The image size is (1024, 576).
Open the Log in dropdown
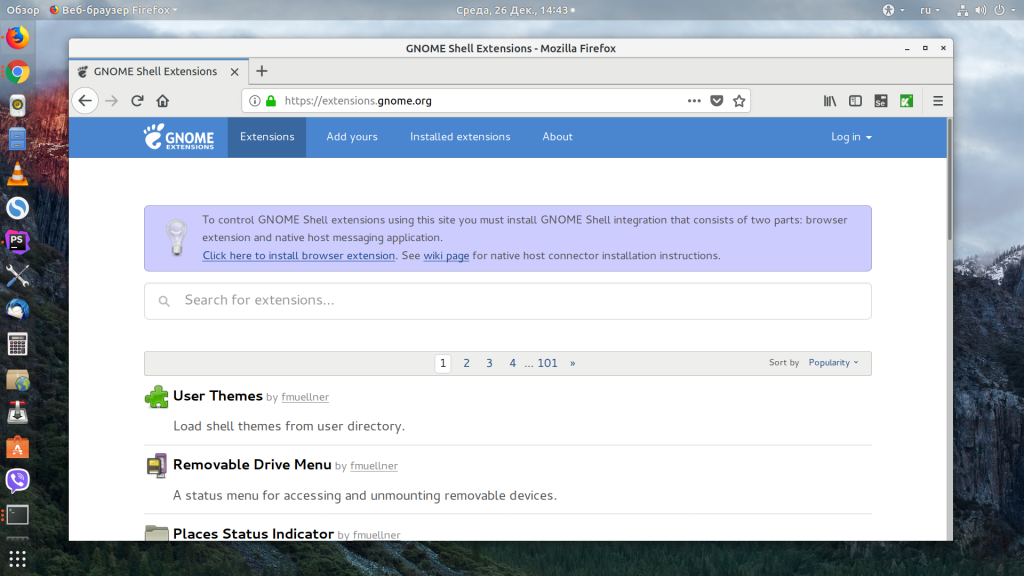click(x=851, y=137)
